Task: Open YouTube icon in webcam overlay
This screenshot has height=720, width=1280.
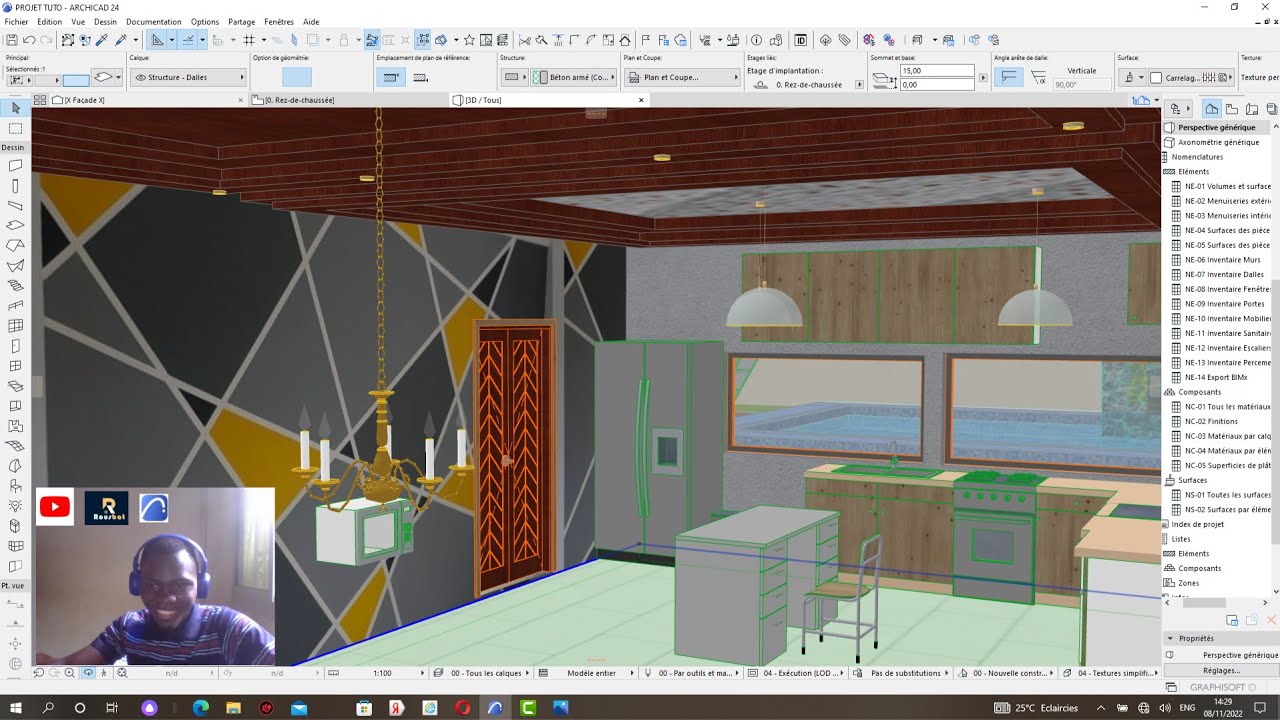Action: point(55,508)
